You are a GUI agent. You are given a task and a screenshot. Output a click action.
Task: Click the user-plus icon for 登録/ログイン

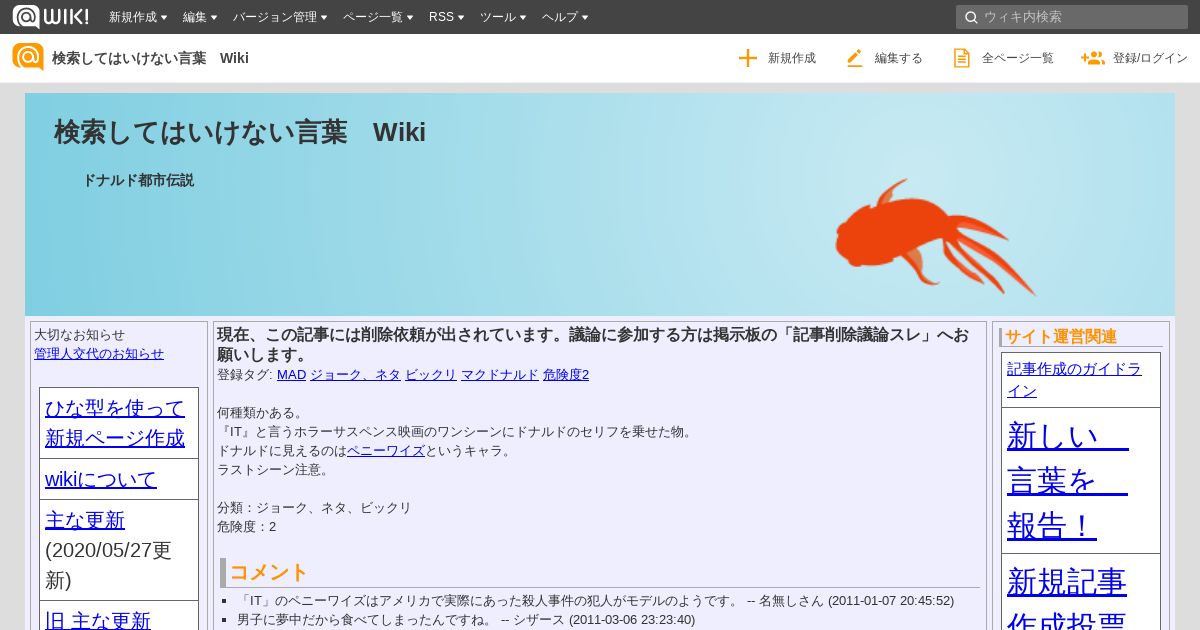point(1092,58)
